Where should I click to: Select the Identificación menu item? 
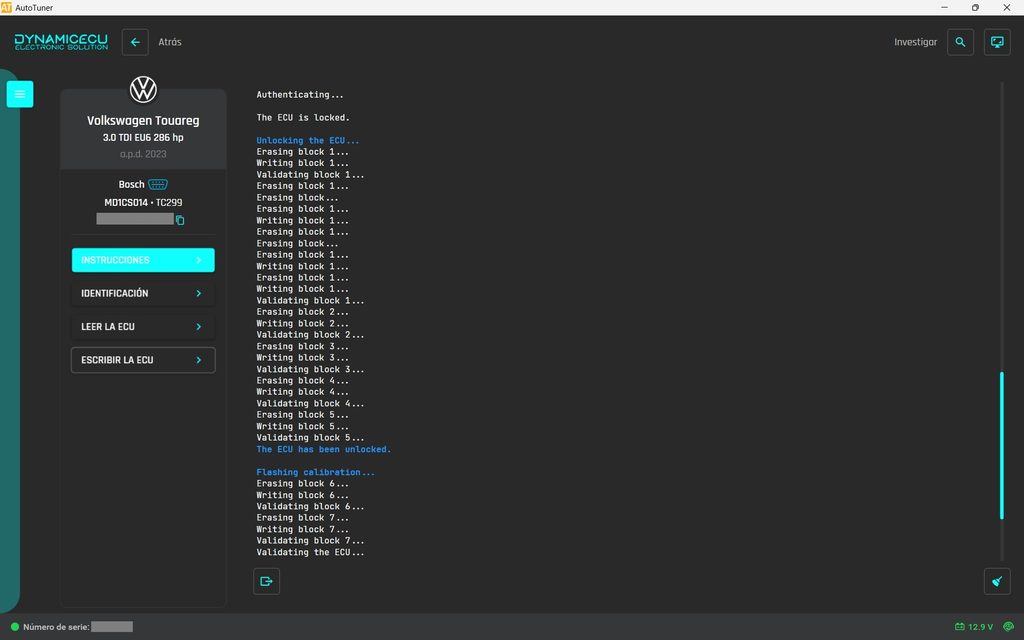[x=143, y=293]
